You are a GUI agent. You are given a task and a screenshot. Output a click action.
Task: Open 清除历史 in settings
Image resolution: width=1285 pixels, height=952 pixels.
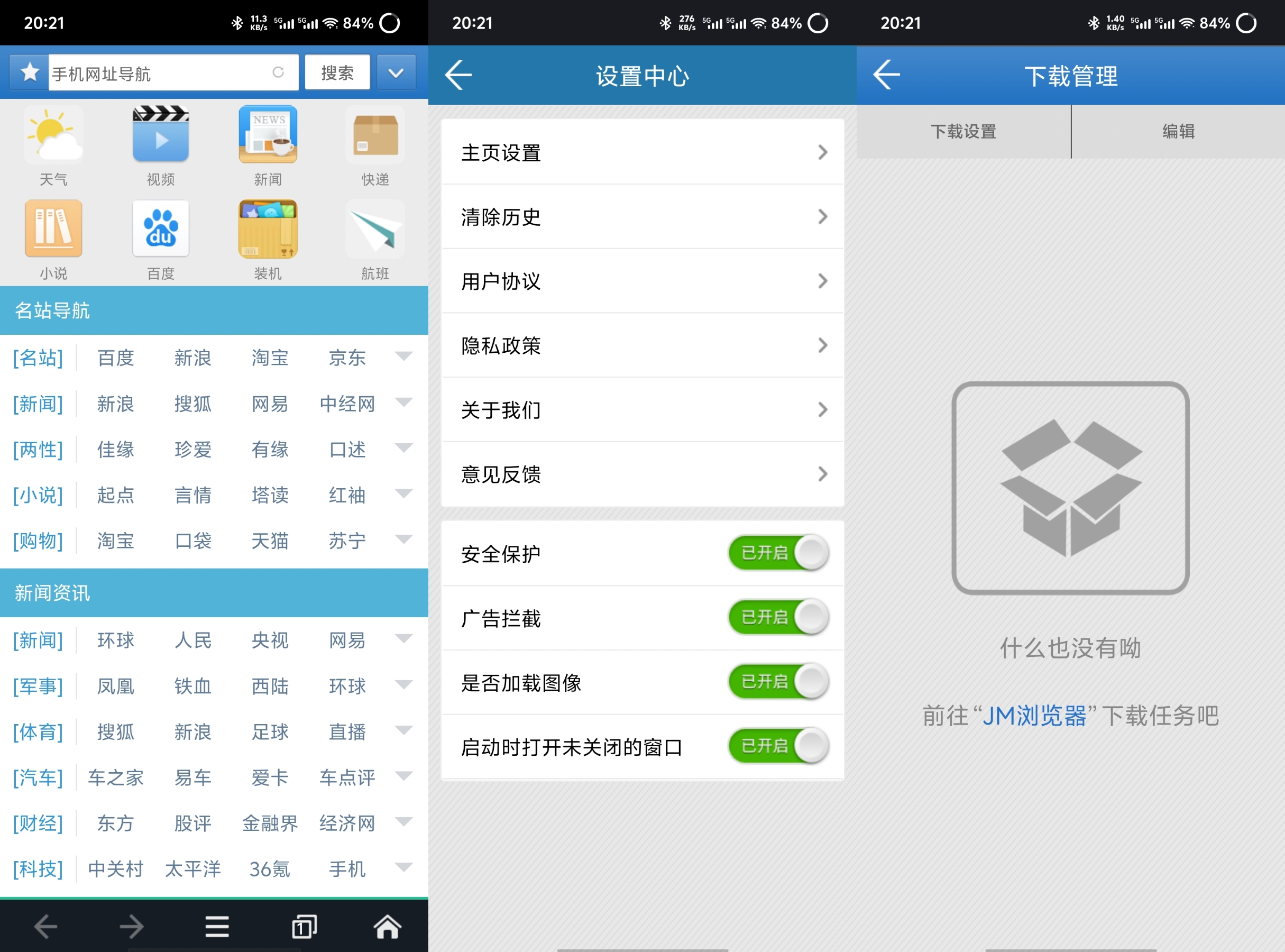pyautogui.click(x=642, y=218)
